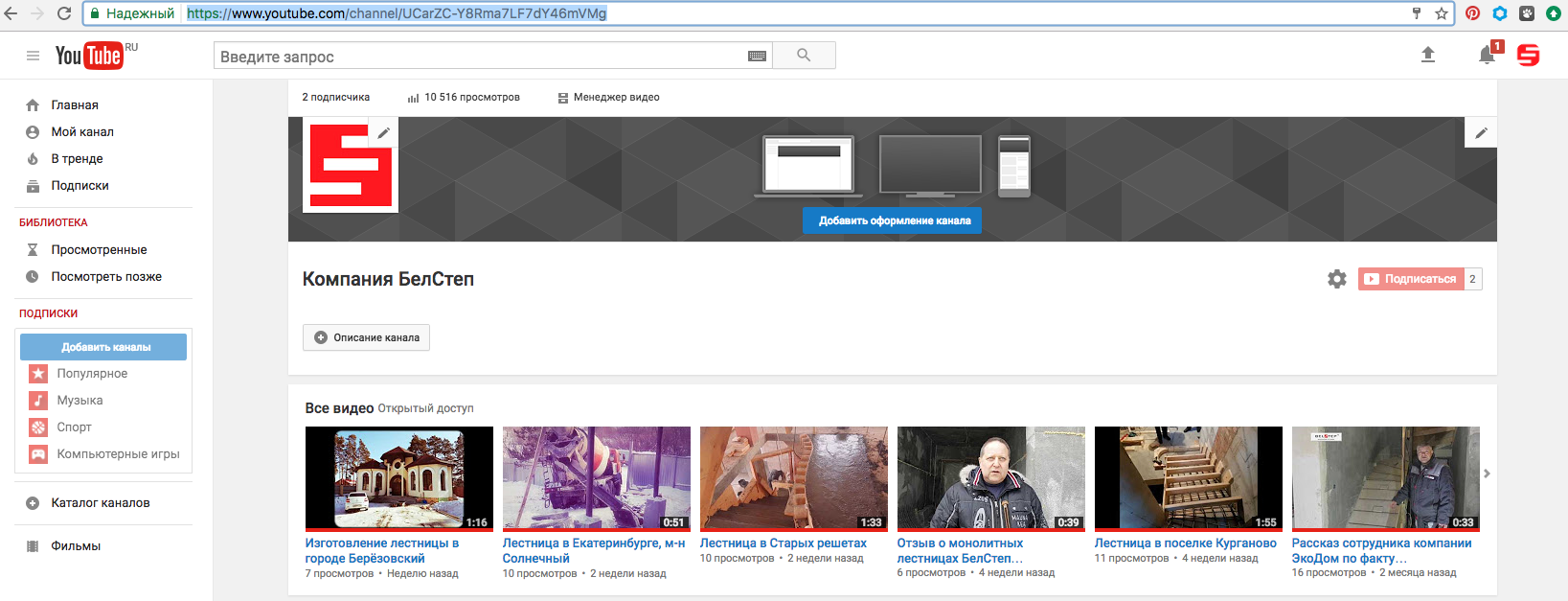Open the "В тренде" sidebar item
The width and height of the screenshot is (1568, 601).
pyautogui.click(x=77, y=159)
